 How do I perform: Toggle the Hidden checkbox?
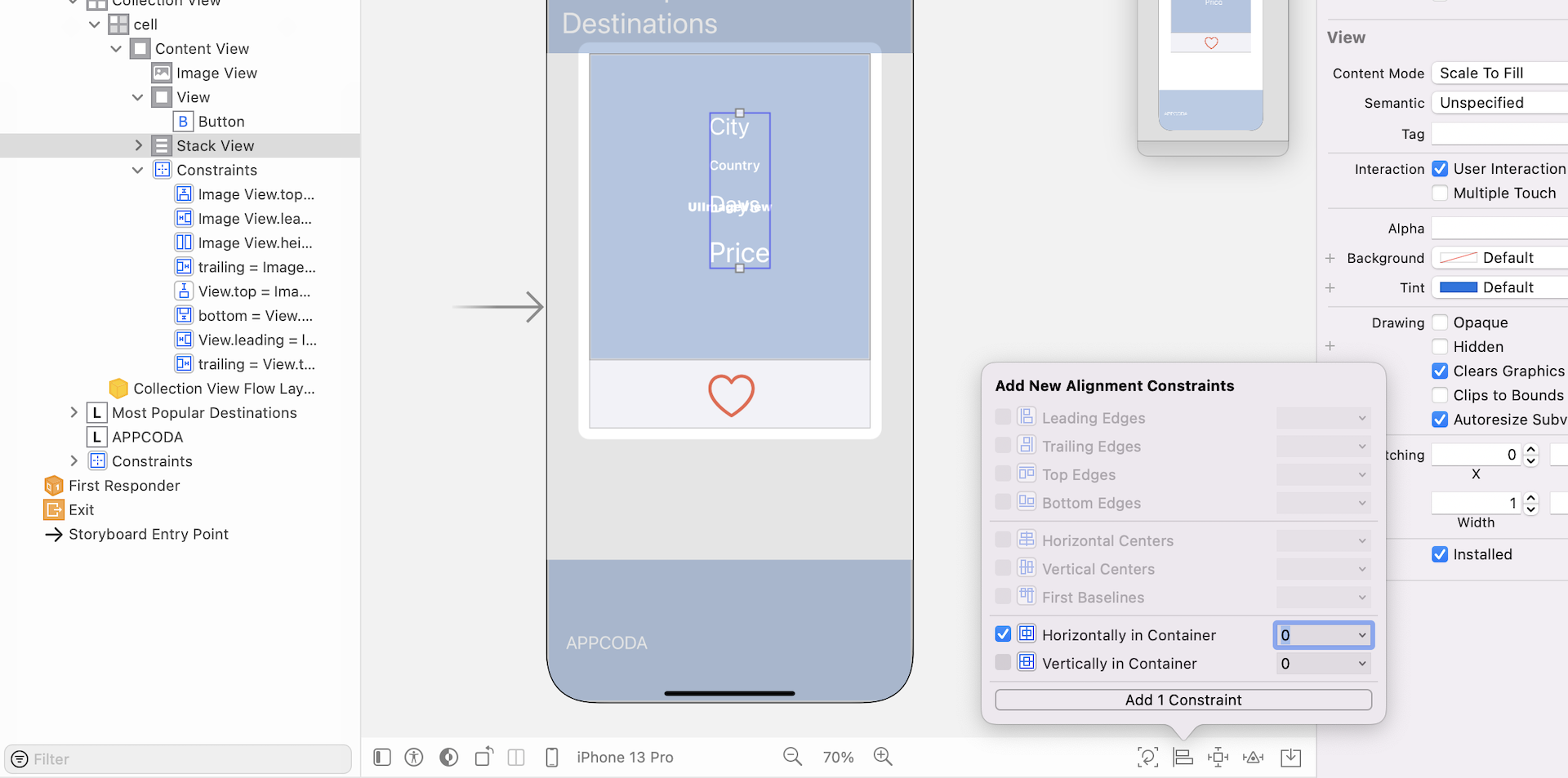[x=1440, y=347]
